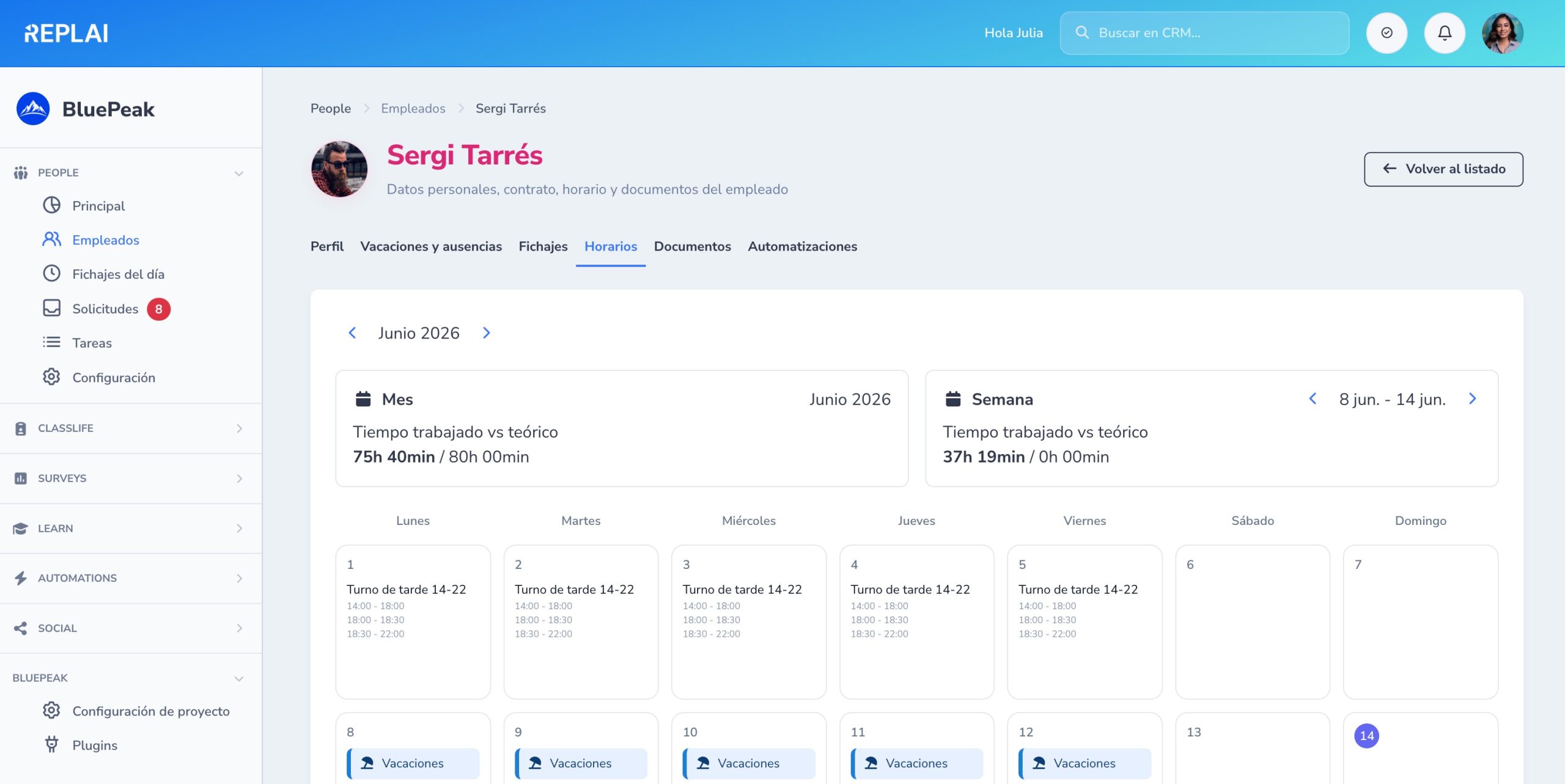The height and width of the screenshot is (784, 1565).
Task: Open the Perfil tab
Action: (x=327, y=246)
